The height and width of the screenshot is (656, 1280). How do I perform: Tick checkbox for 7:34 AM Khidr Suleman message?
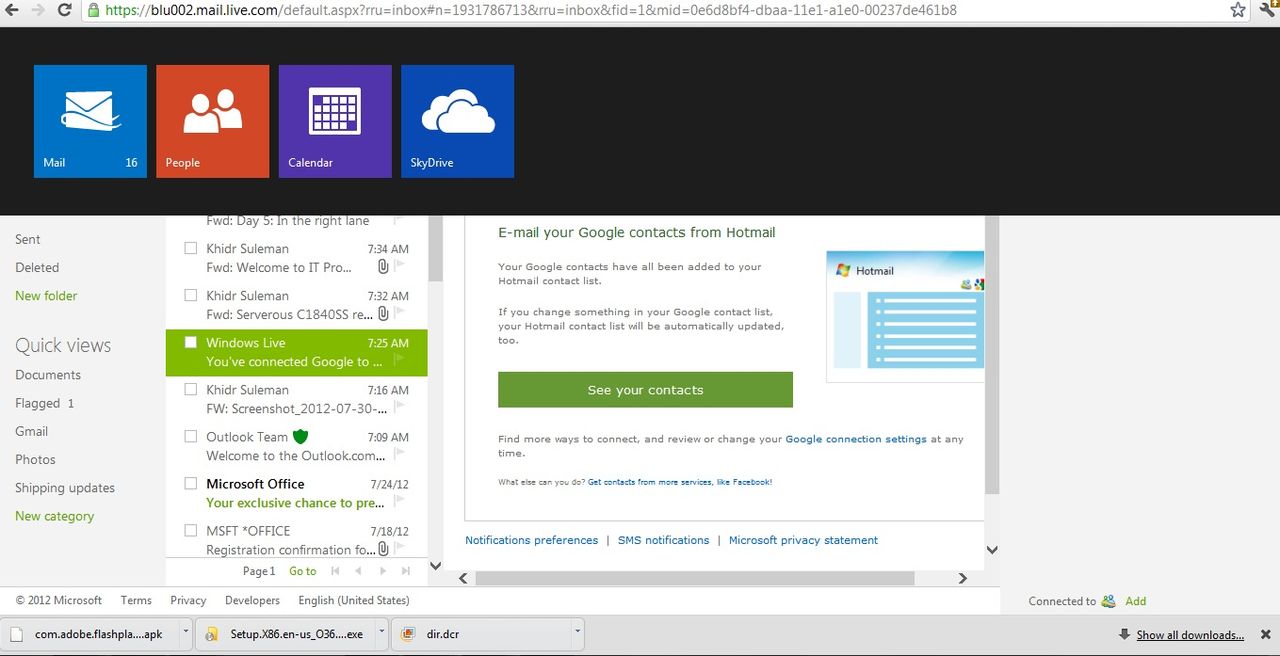(x=191, y=248)
